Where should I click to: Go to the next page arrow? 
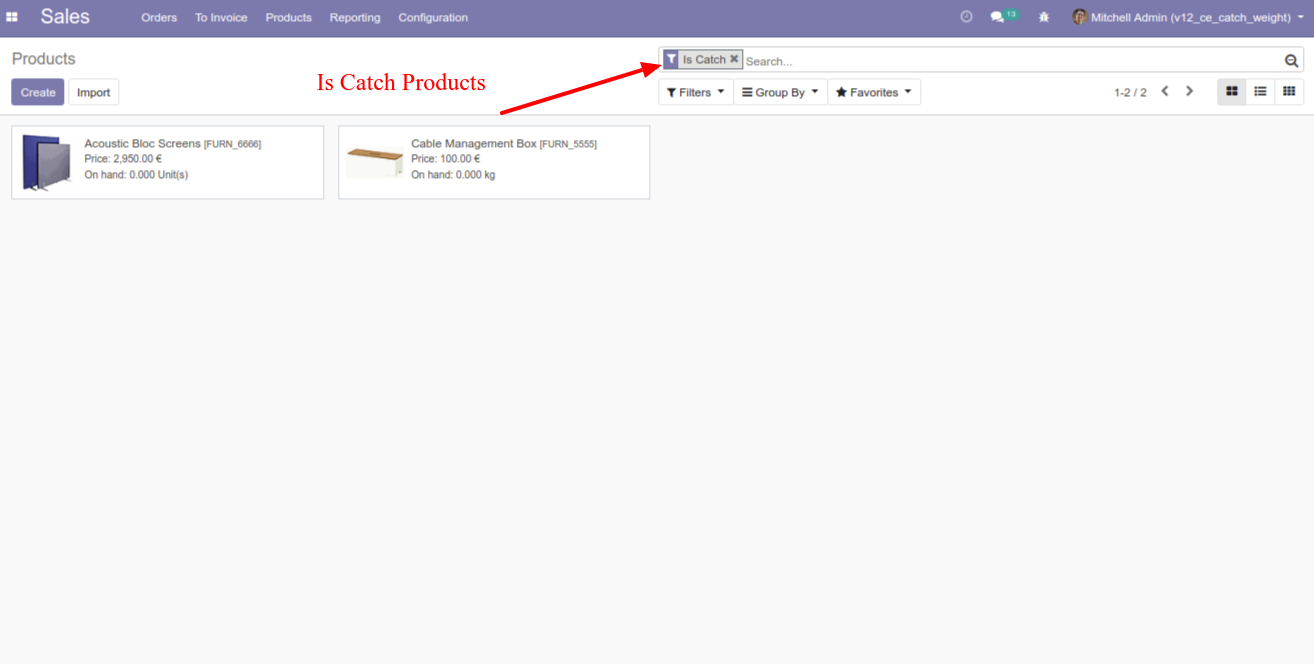click(x=1189, y=91)
